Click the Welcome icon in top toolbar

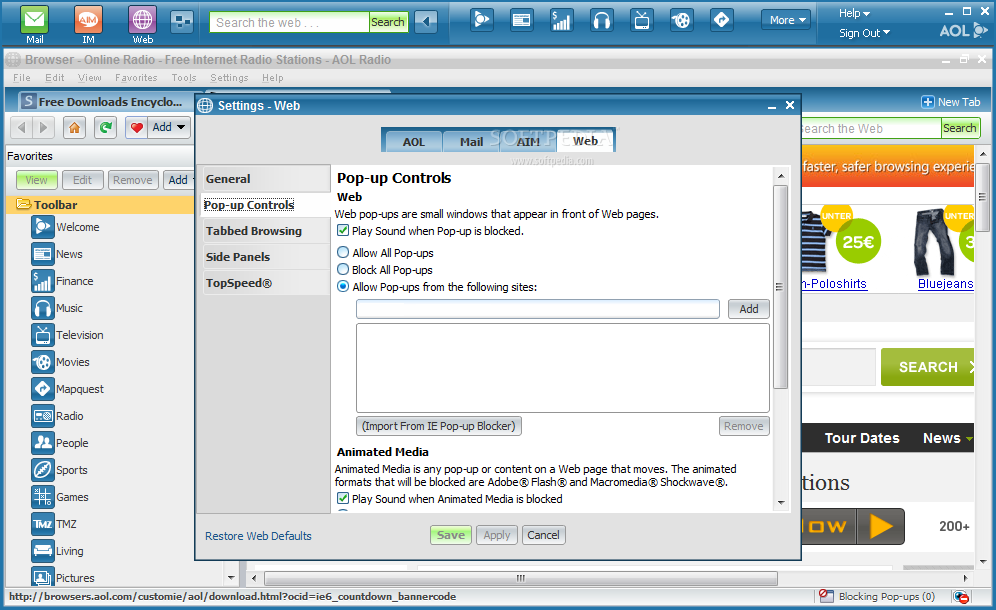pos(481,20)
